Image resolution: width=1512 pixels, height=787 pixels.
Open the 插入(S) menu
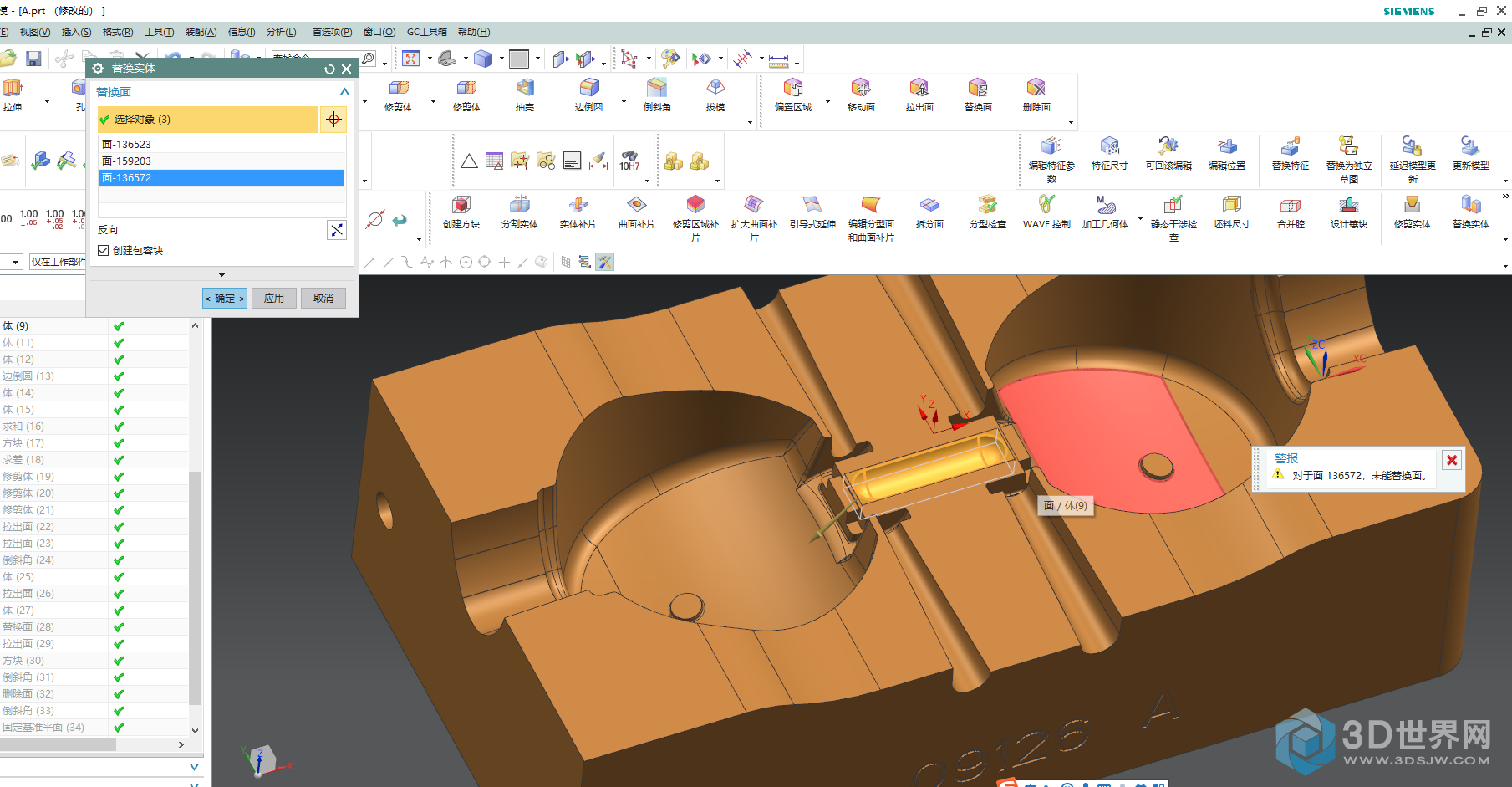pos(76,32)
